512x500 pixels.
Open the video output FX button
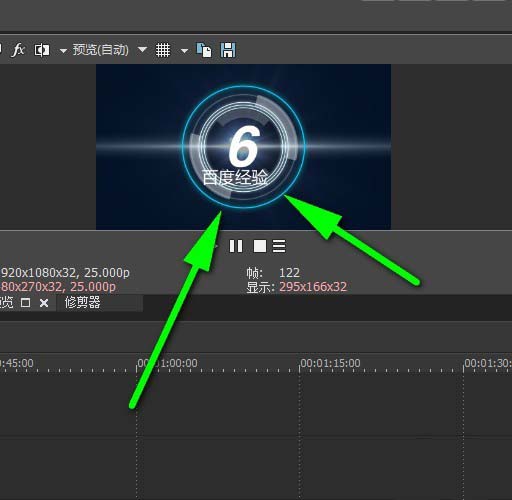click(x=18, y=50)
